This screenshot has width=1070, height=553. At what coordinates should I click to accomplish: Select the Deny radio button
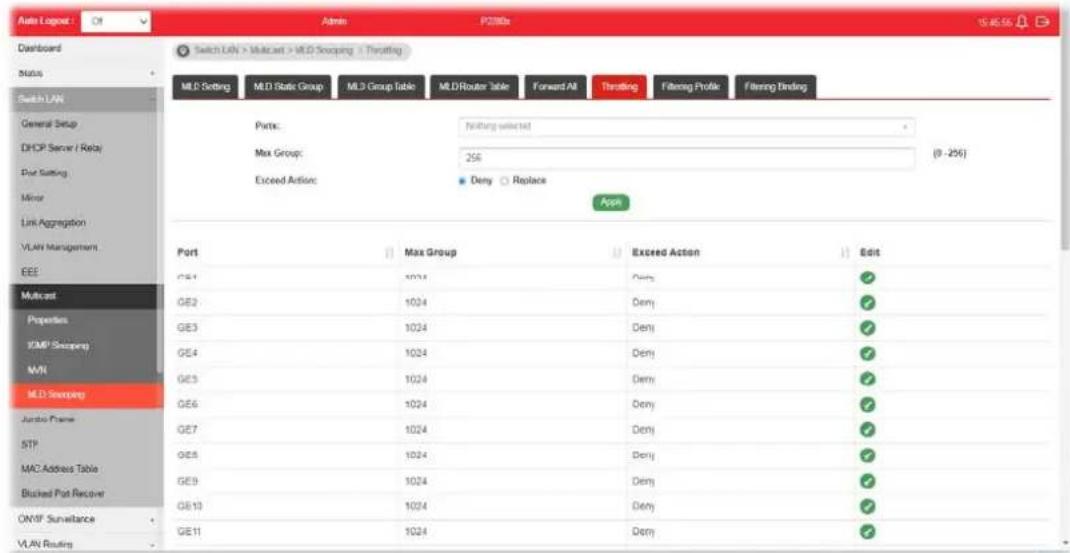click(463, 181)
